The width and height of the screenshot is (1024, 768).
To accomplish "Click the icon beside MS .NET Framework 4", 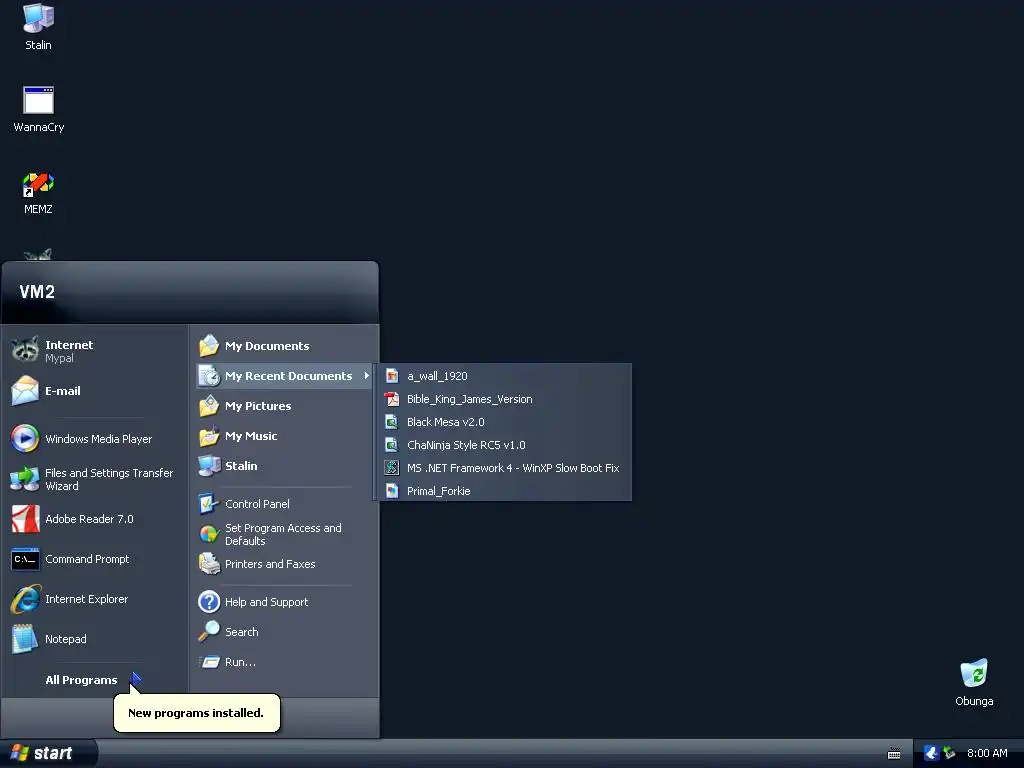I will [392, 468].
